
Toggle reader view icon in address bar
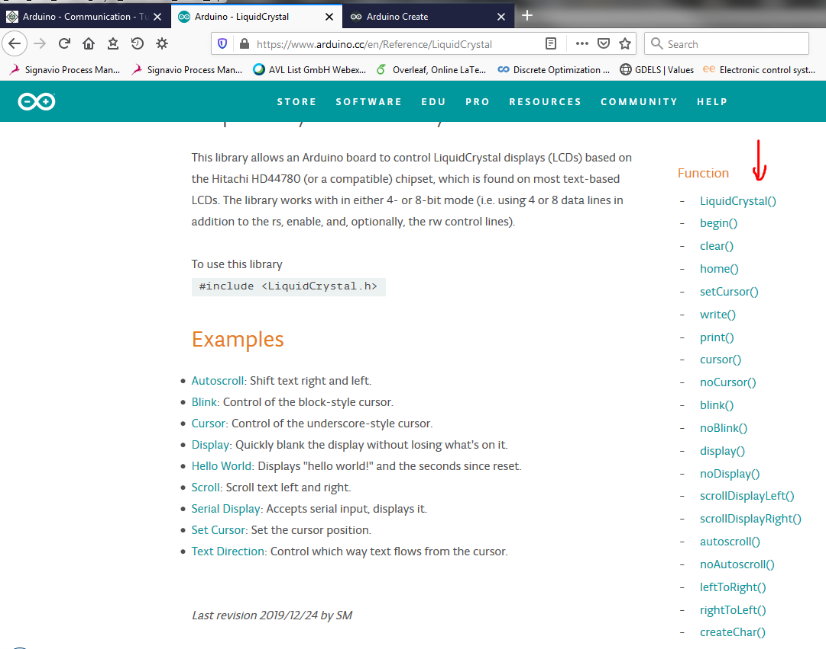551,44
